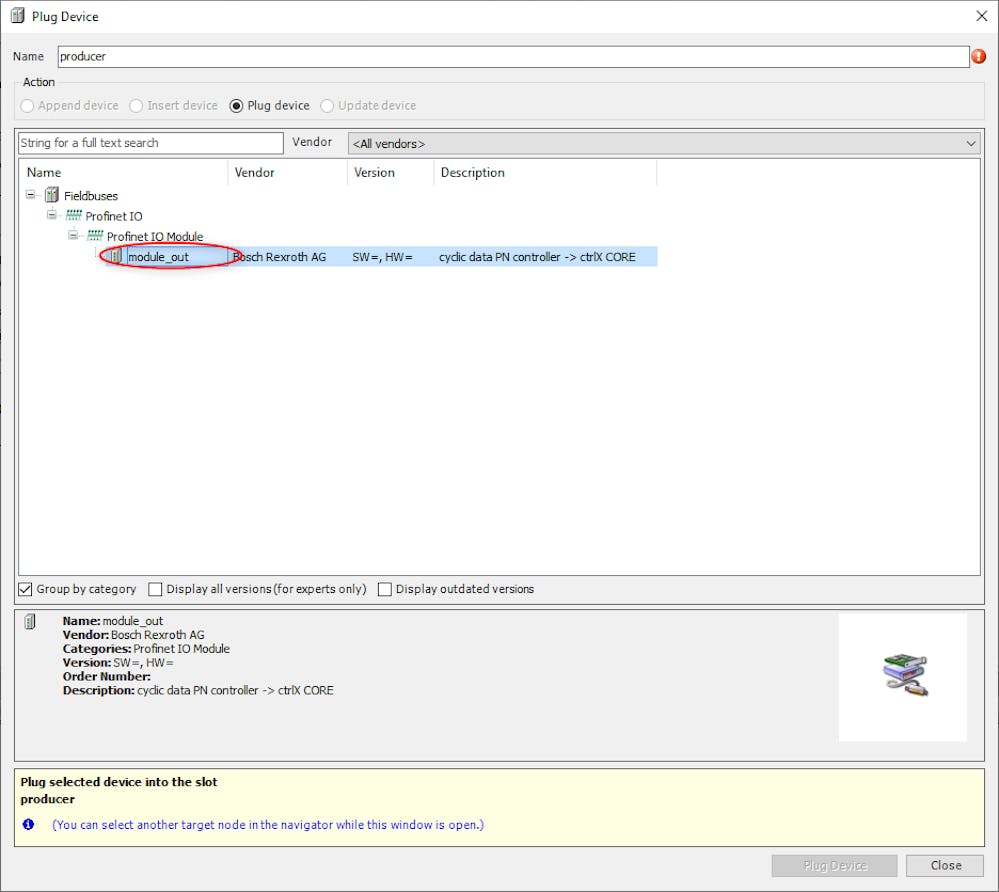The image size is (999, 892).
Task: Click the Description column header
Action: tap(545, 173)
